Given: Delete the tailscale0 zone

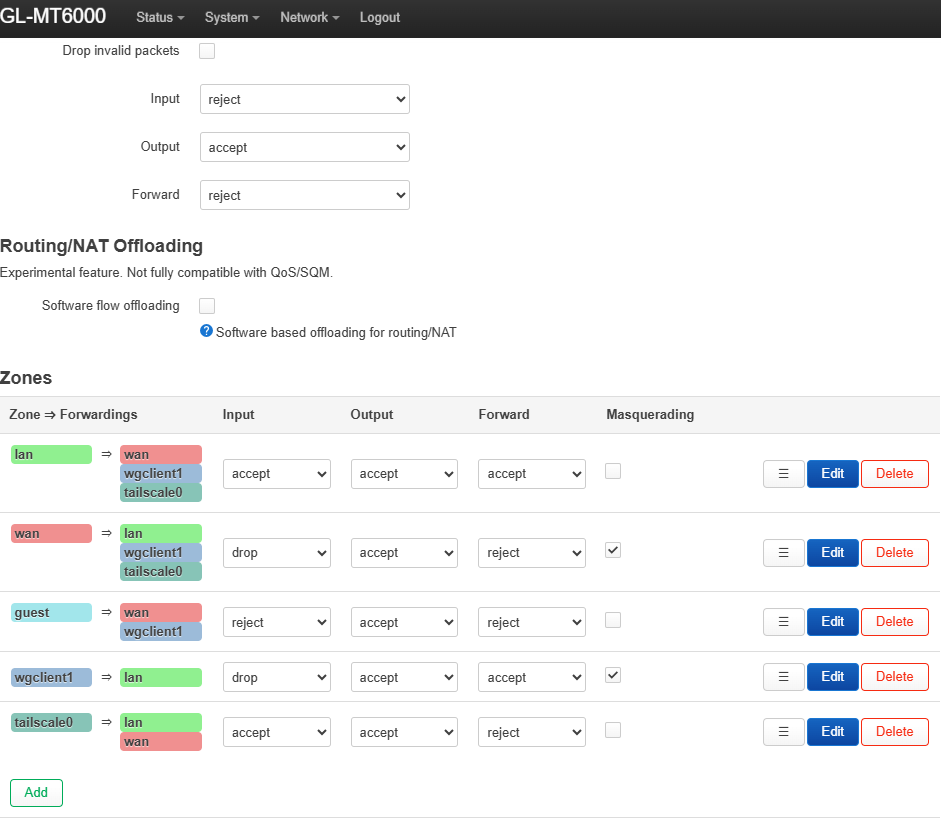Looking at the screenshot, I should point(894,732).
